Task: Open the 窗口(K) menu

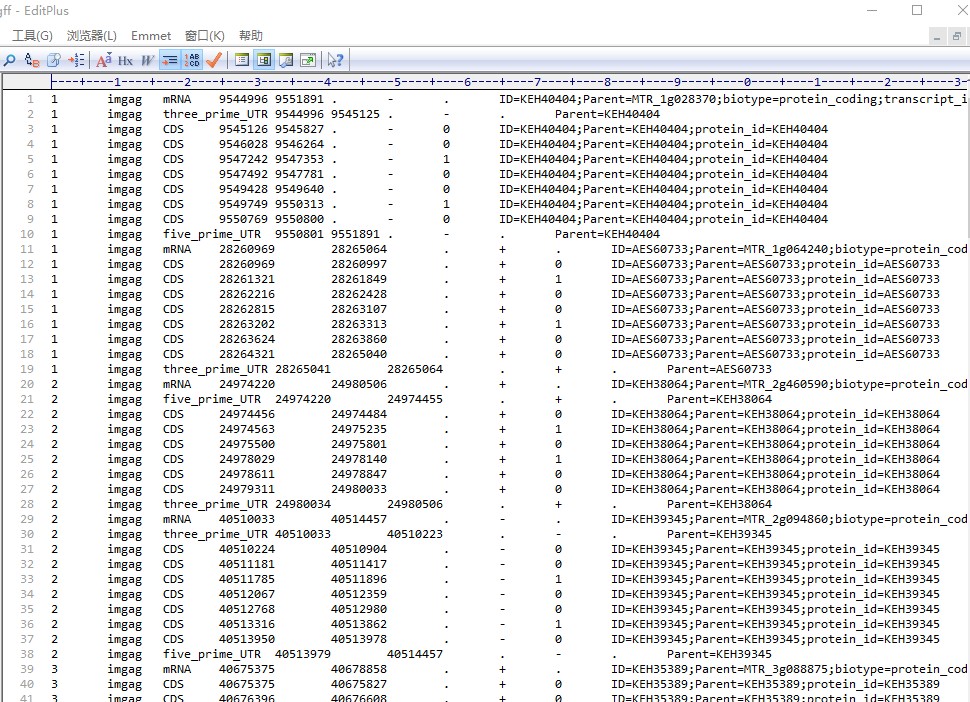Action: pos(205,36)
